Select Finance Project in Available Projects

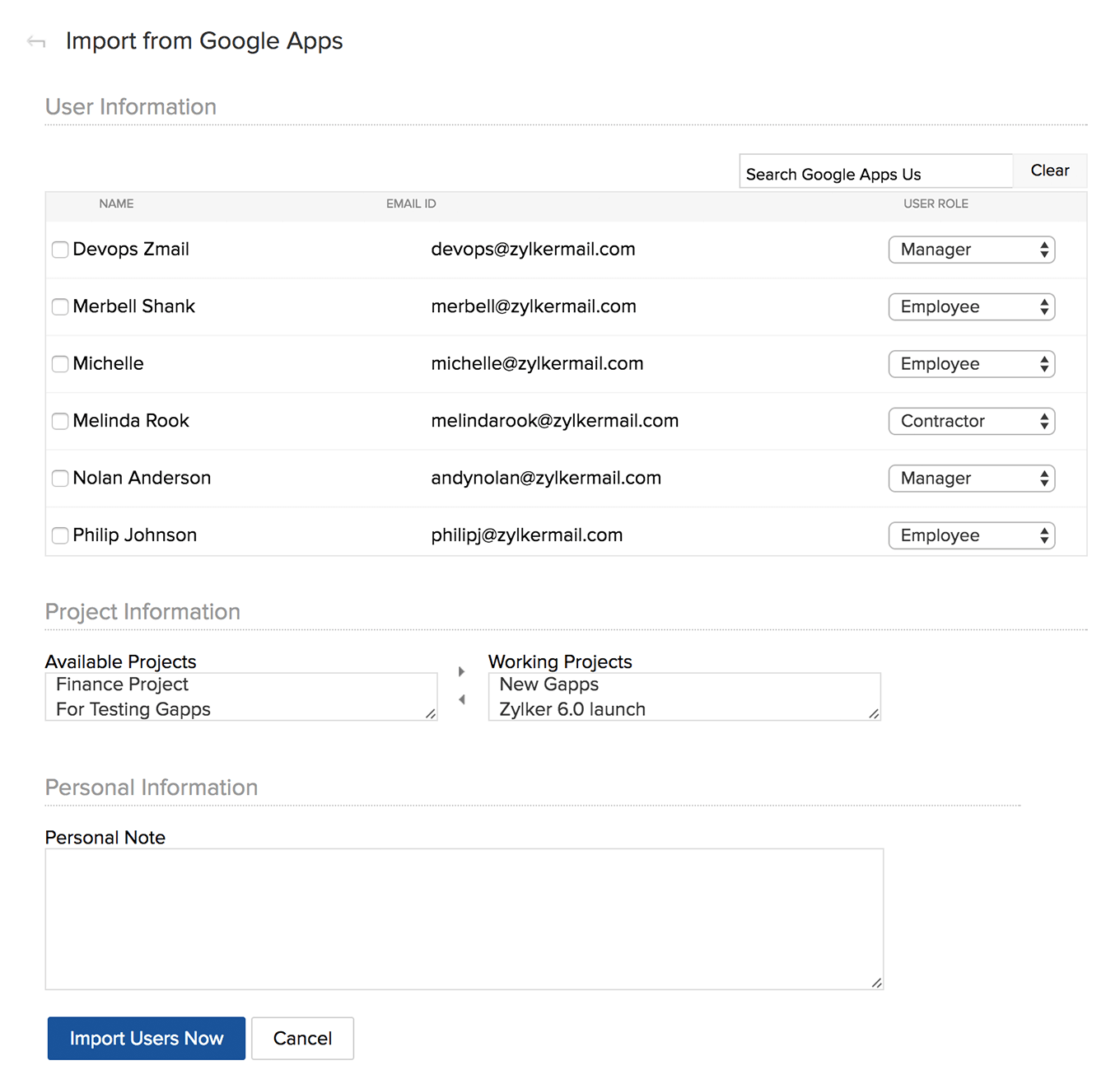pyautogui.click(x=122, y=685)
